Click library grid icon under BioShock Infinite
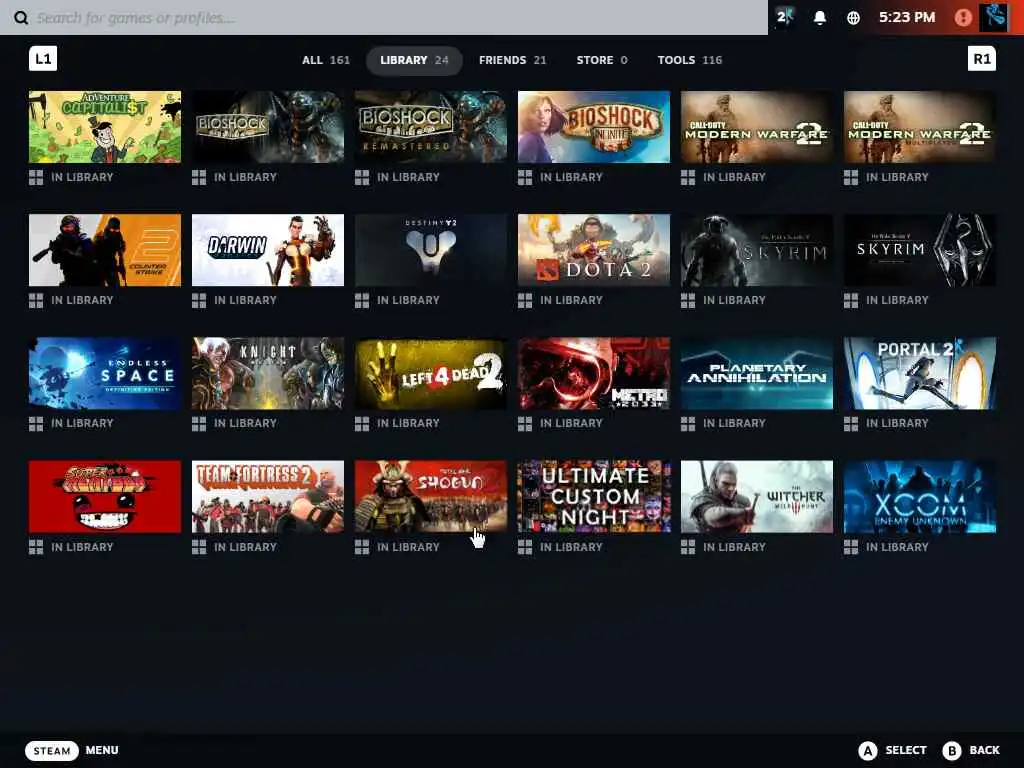The width and height of the screenshot is (1024, 768). 525,177
